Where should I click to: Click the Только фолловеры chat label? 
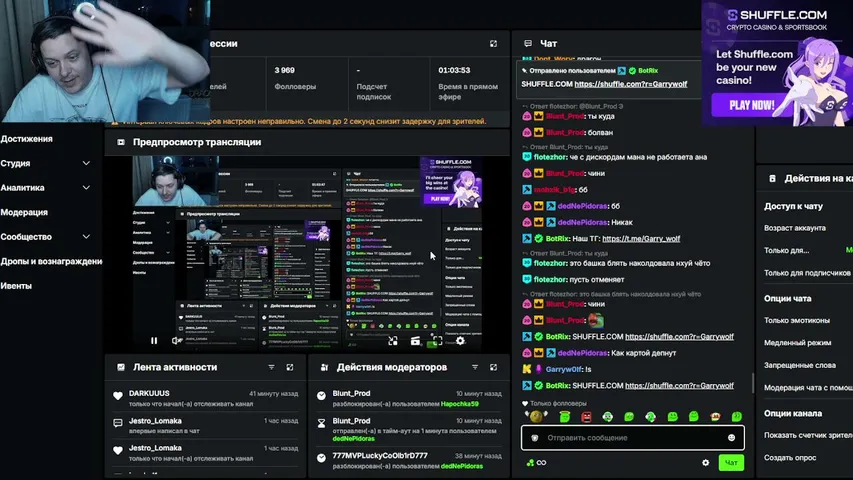(558, 403)
